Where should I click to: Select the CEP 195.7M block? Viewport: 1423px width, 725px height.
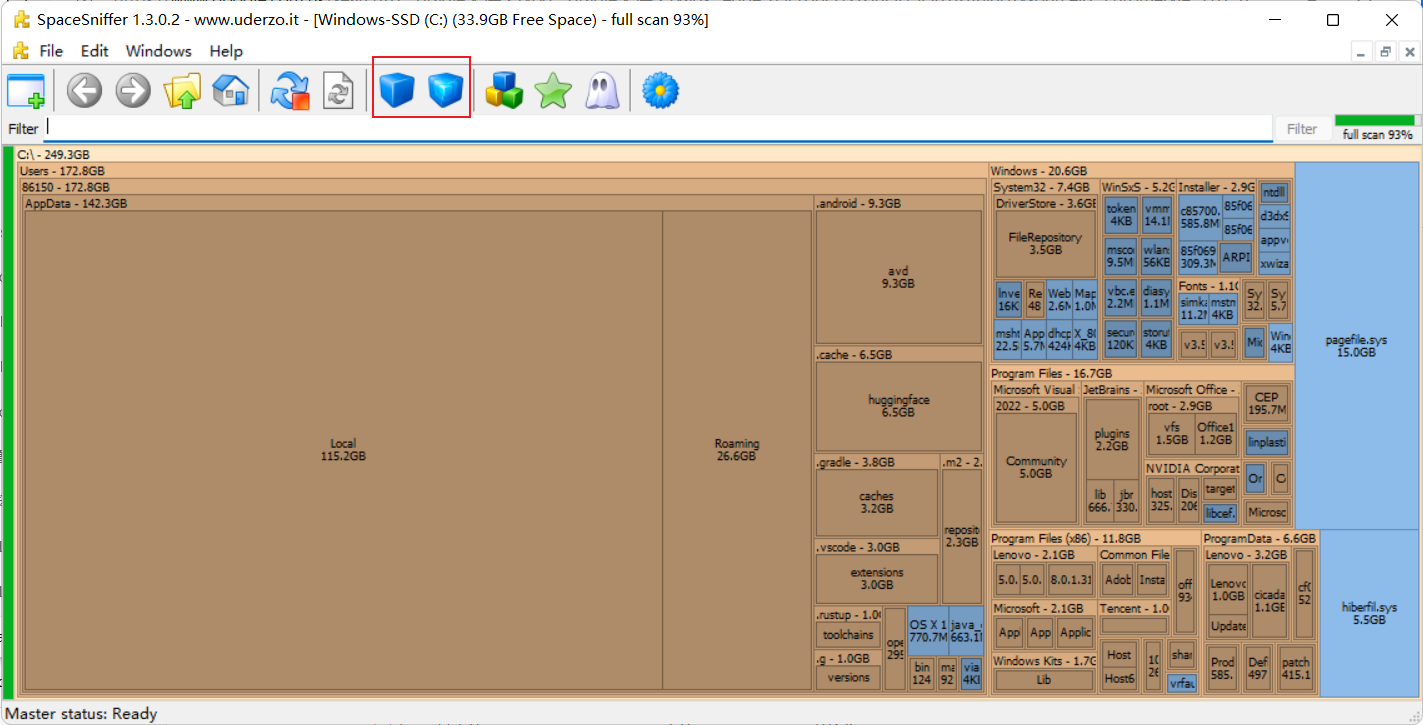click(x=1266, y=404)
